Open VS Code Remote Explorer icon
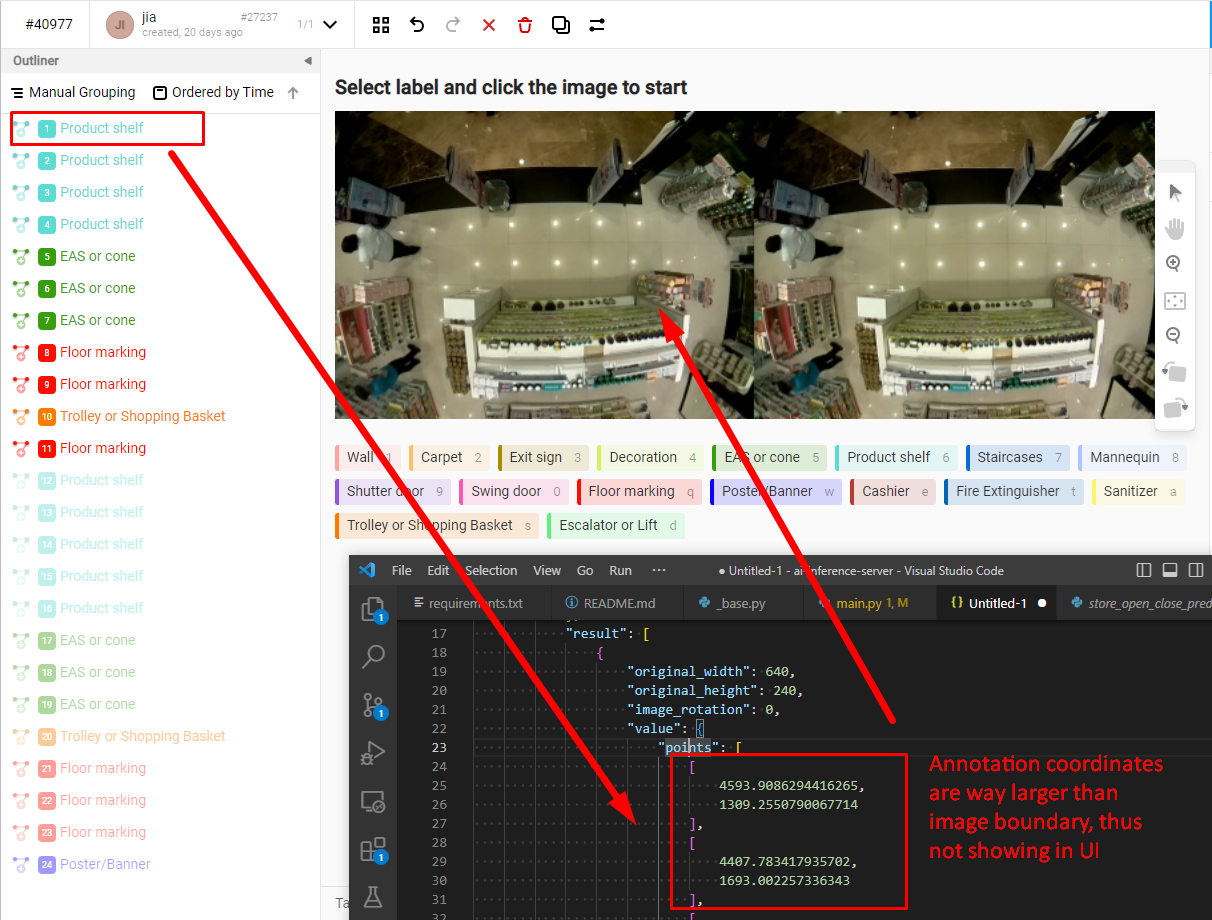Screen dimensions: 1212x920 [373, 801]
